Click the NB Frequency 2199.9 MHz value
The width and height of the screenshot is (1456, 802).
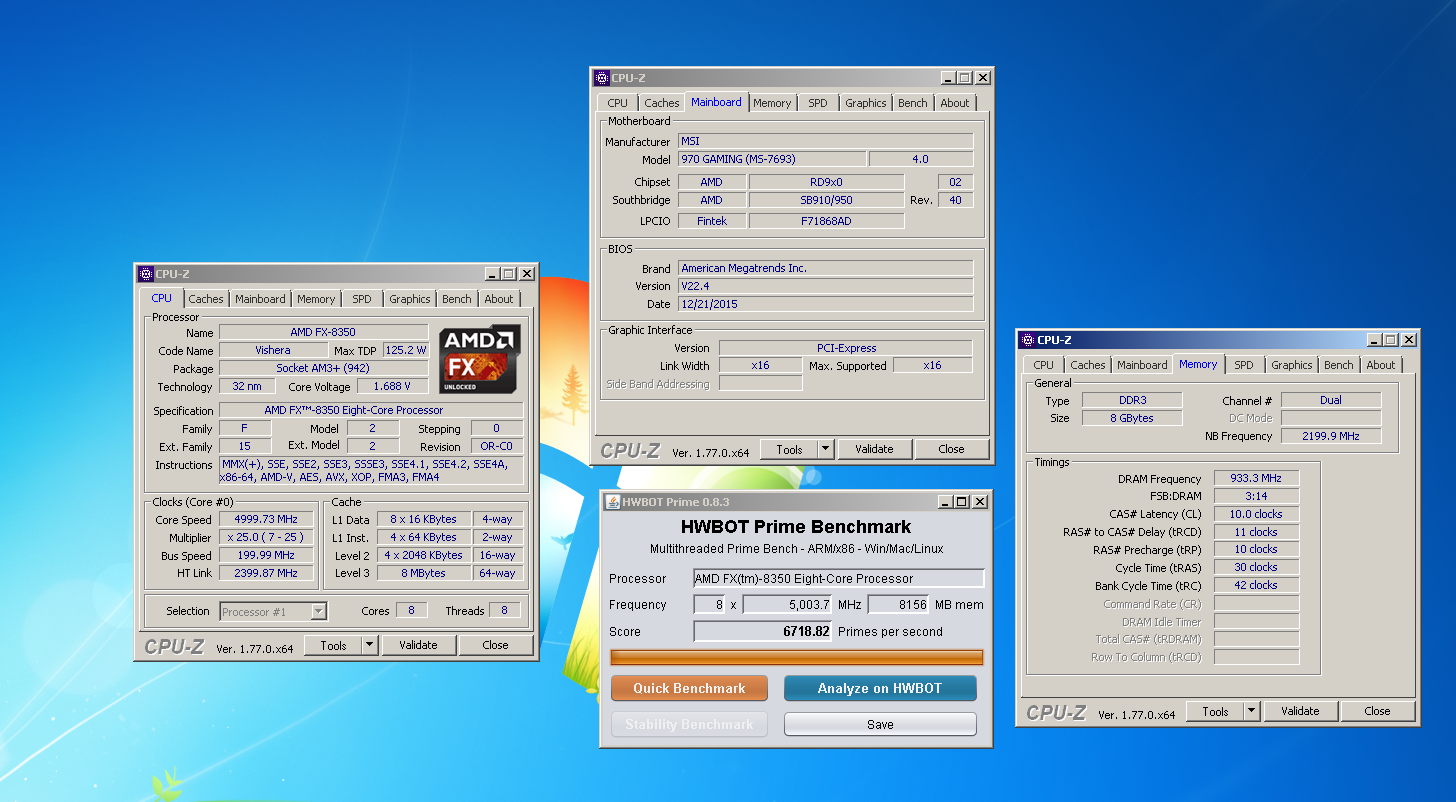tap(1331, 436)
